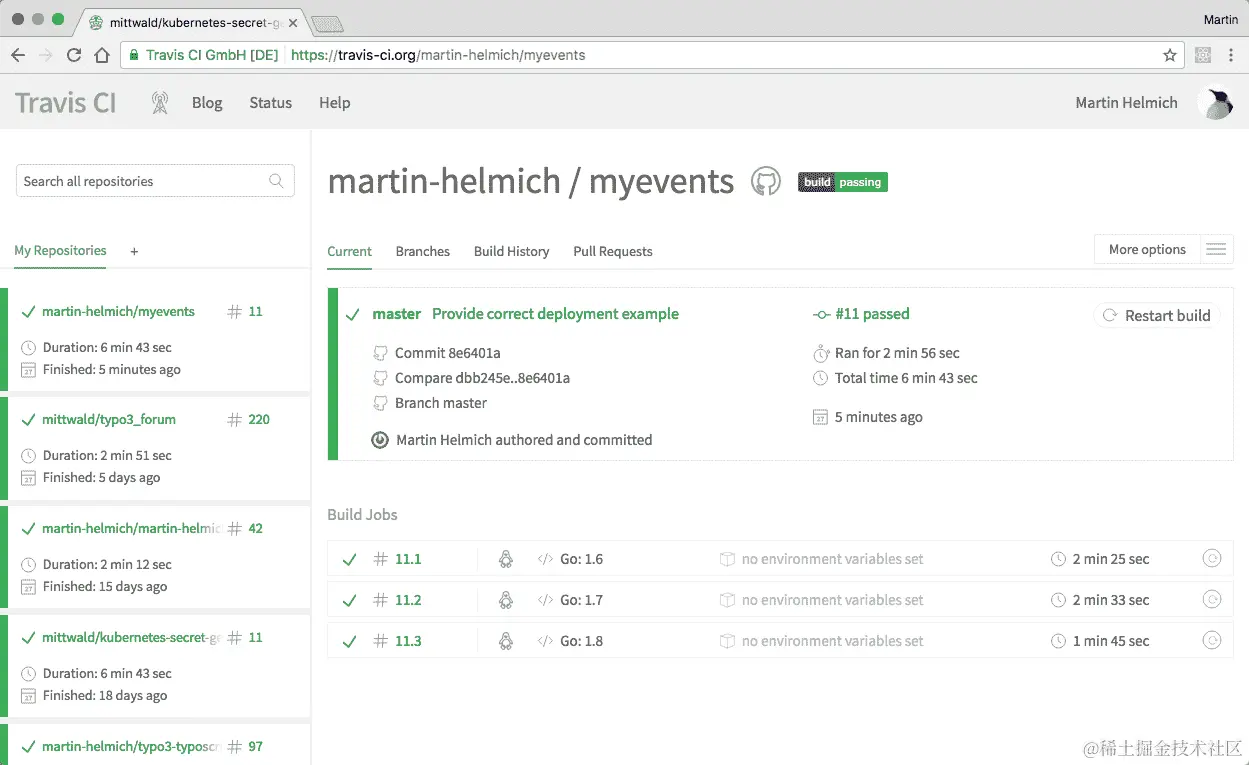The height and width of the screenshot is (765, 1249).
Task: Click the Travis CI broadcast tower icon
Action: pyautogui.click(x=159, y=102)
